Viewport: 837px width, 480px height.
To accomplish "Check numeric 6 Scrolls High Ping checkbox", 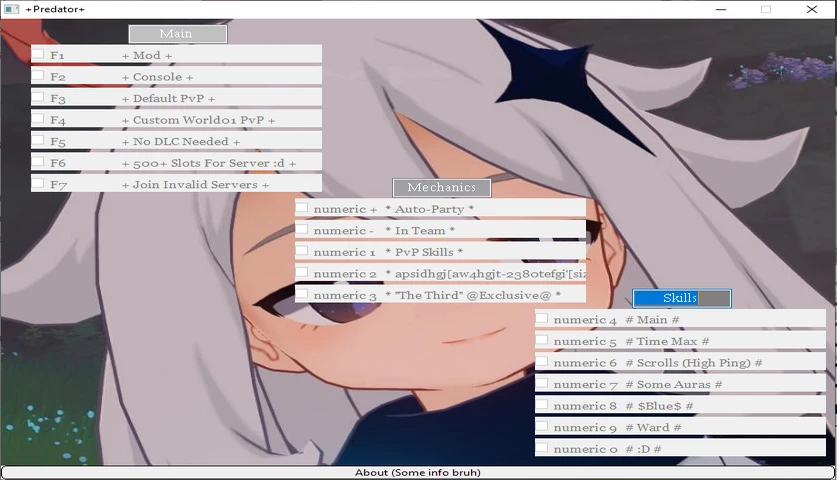I will (542, 361).
